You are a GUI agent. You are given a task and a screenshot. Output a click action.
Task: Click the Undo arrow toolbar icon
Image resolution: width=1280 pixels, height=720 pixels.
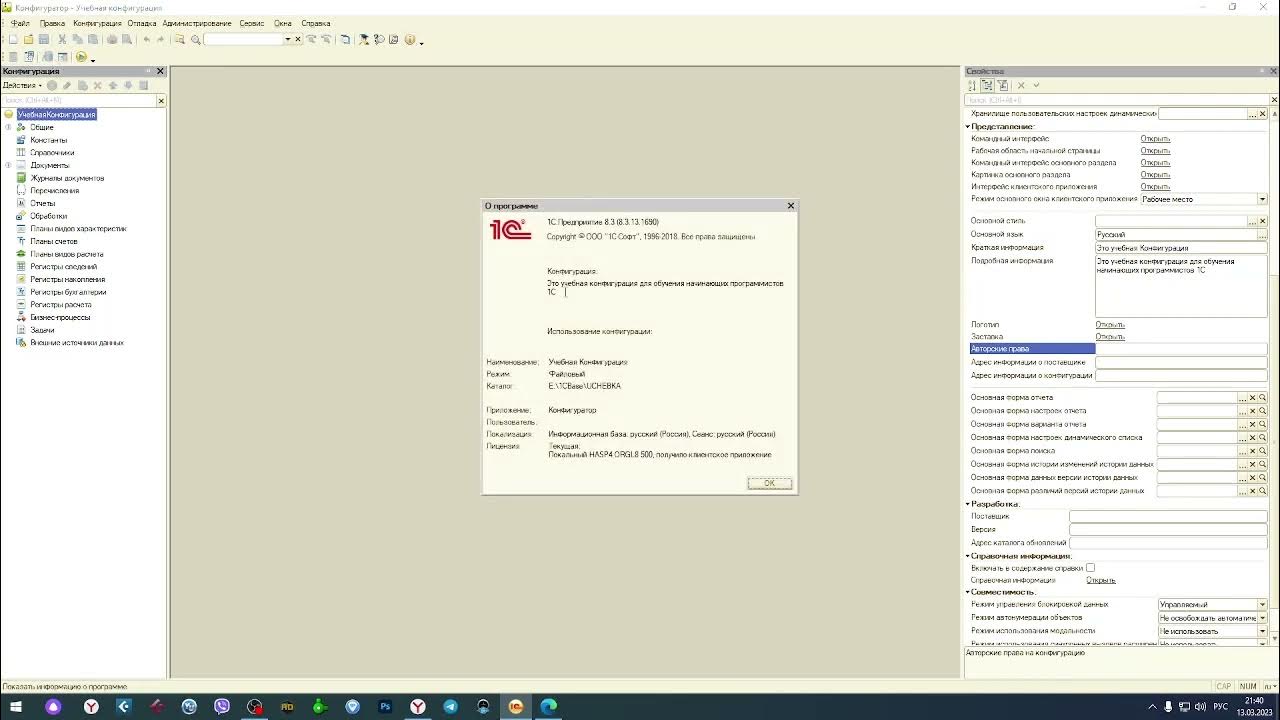(x=146, y=39)
